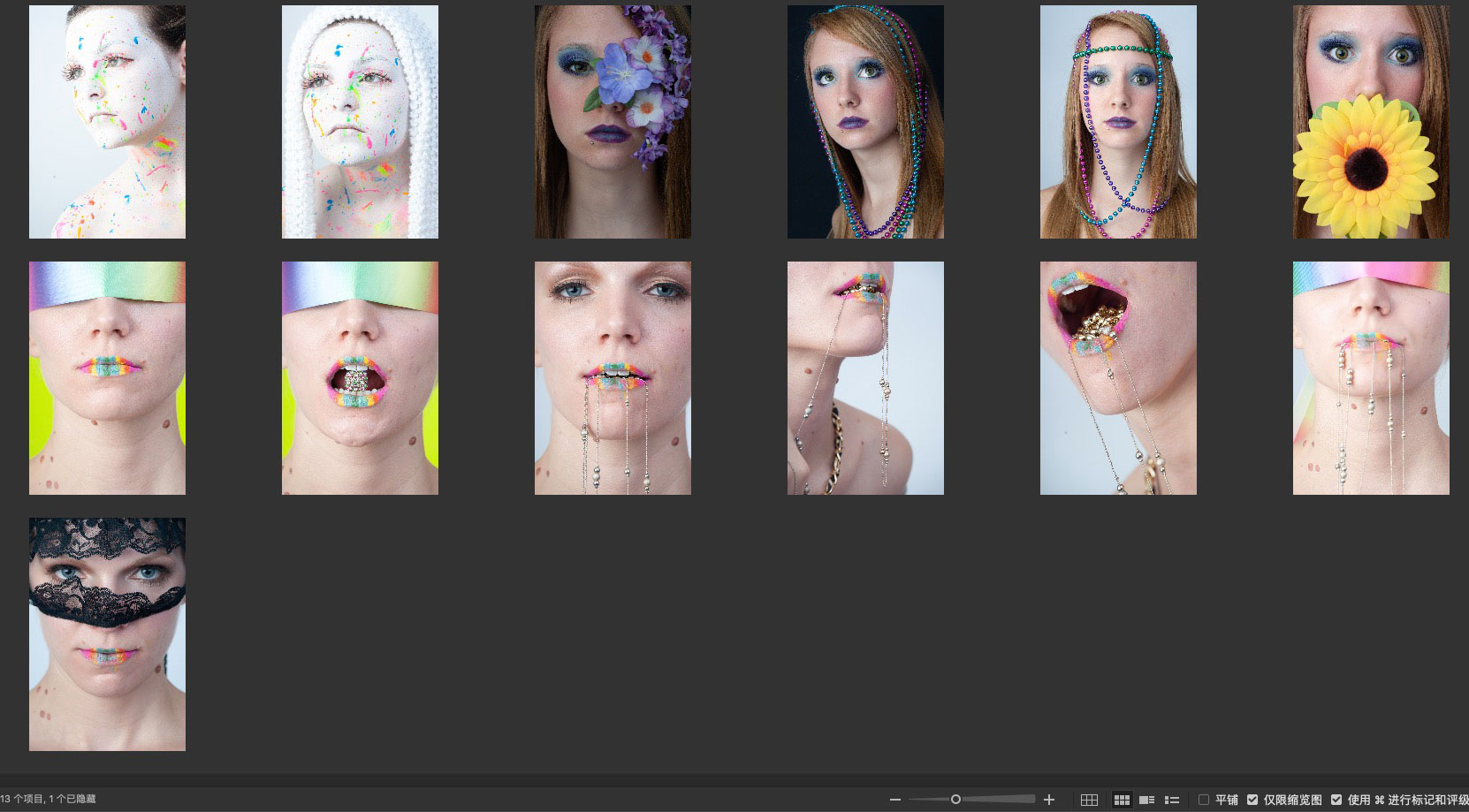1469x812 pixels.
Task: Uncheck the 仅限缩览图 checkbox
Action: 1252,800
